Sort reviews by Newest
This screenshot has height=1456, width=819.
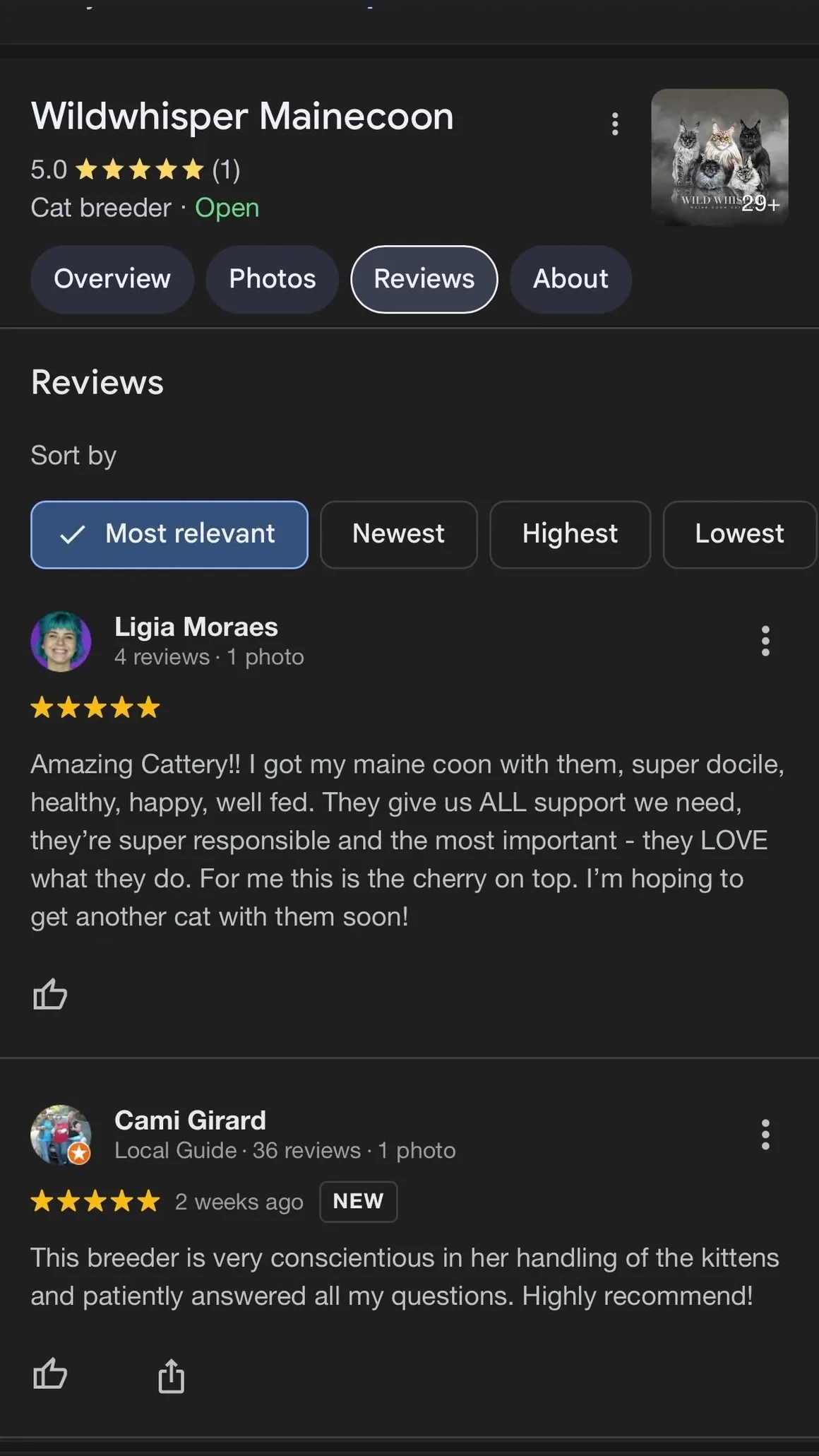point(399,535)
